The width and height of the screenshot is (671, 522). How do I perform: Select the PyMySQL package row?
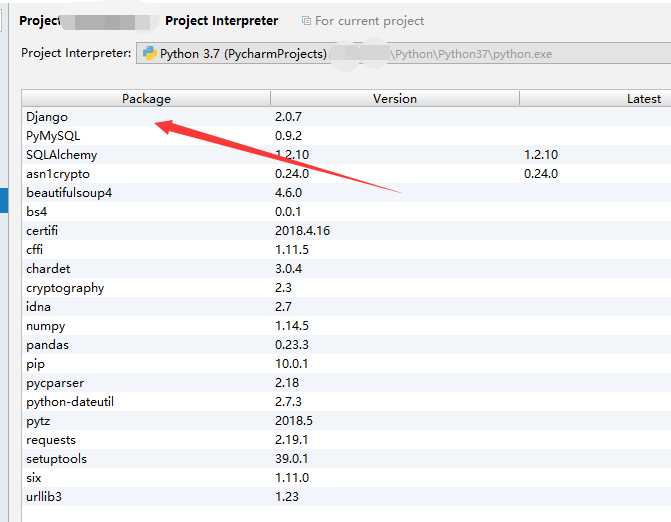coord(346,136)
